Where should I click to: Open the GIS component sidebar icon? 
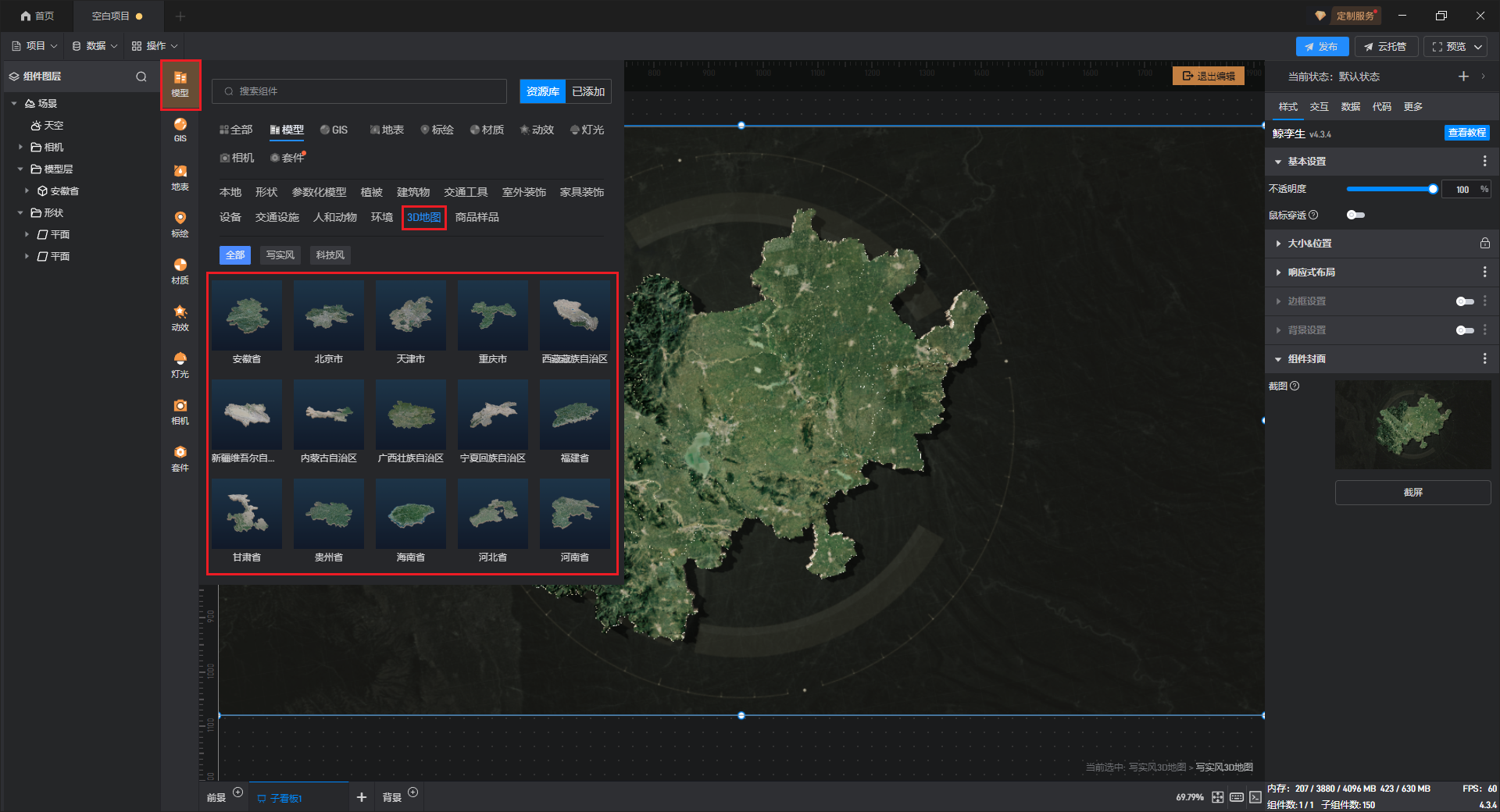[180, 130]
